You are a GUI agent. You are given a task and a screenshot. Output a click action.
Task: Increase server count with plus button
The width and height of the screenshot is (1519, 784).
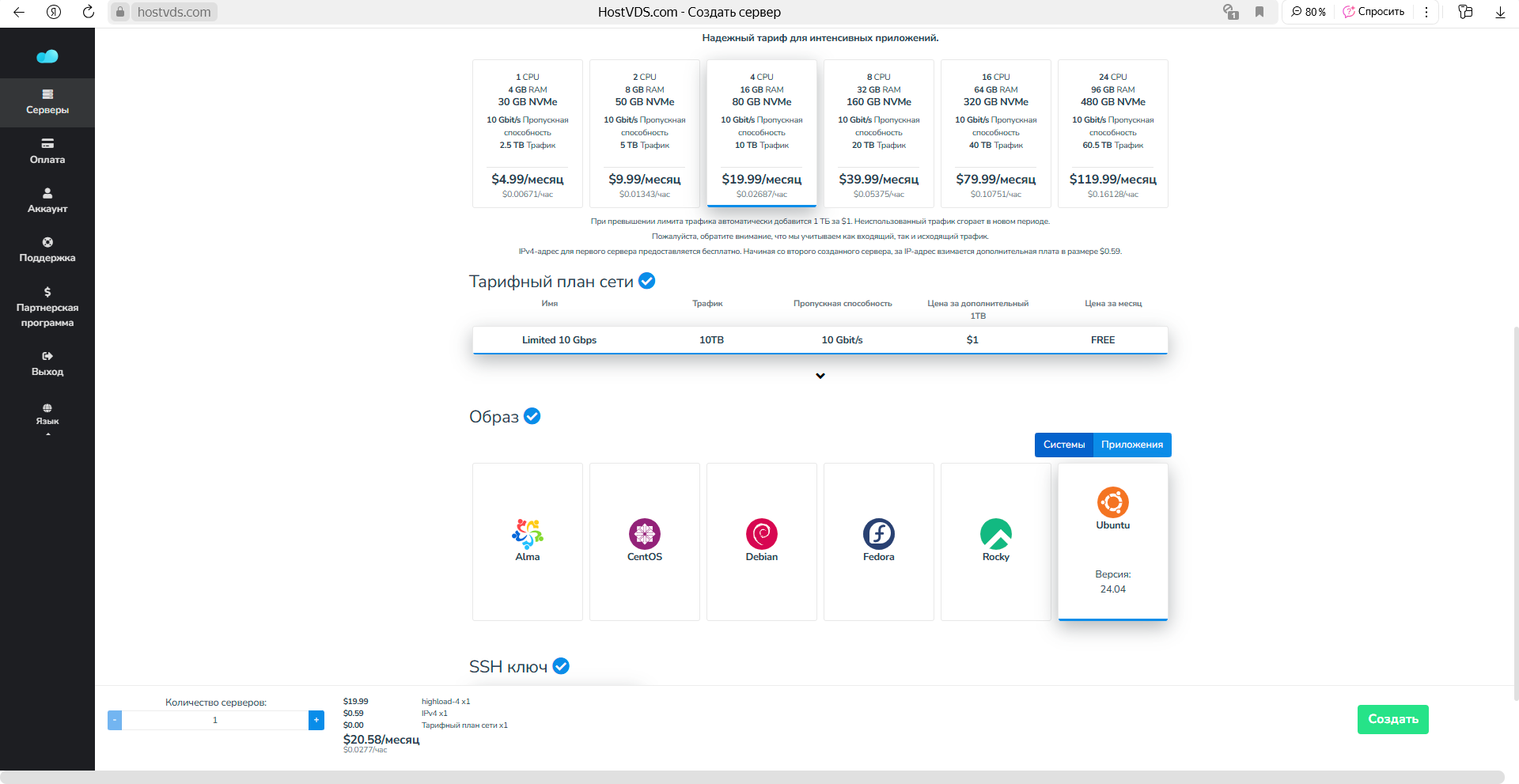tap(316, 720)
